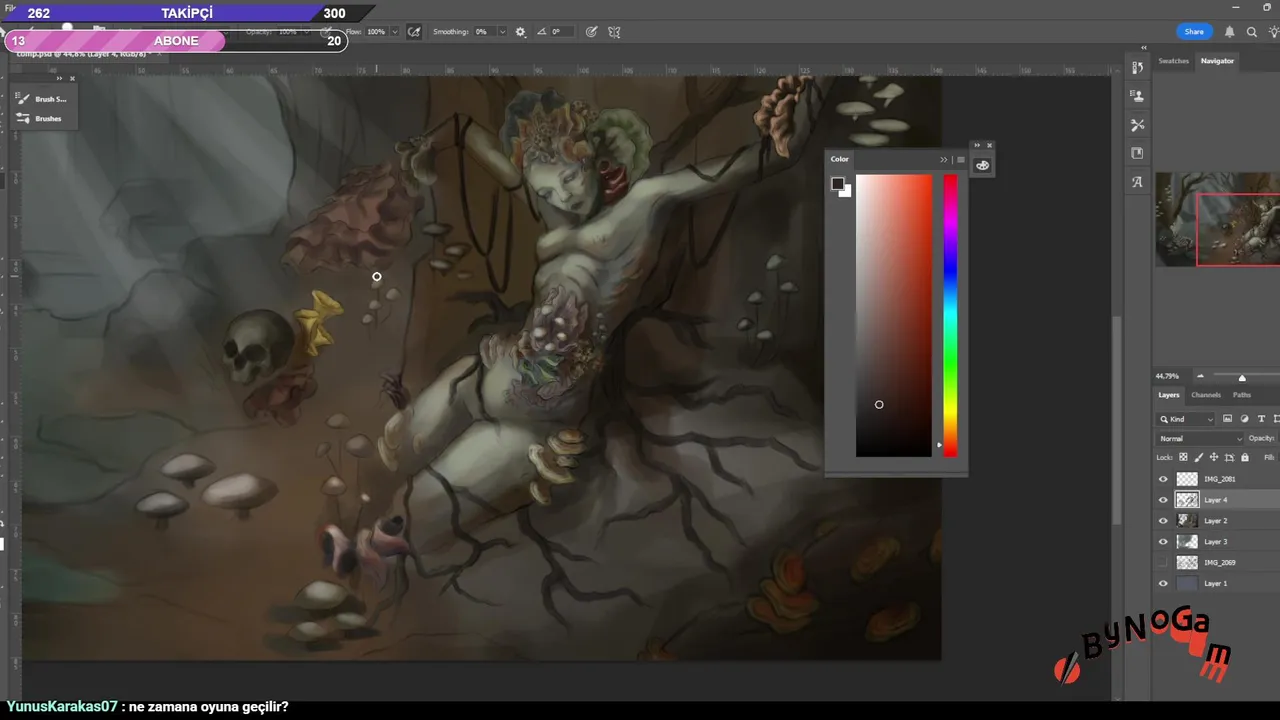Image resolution: width=1280 pixels, height=720 pixels.
Task: Select Layer 1 in the layers list
Action: pos(1217,584)
